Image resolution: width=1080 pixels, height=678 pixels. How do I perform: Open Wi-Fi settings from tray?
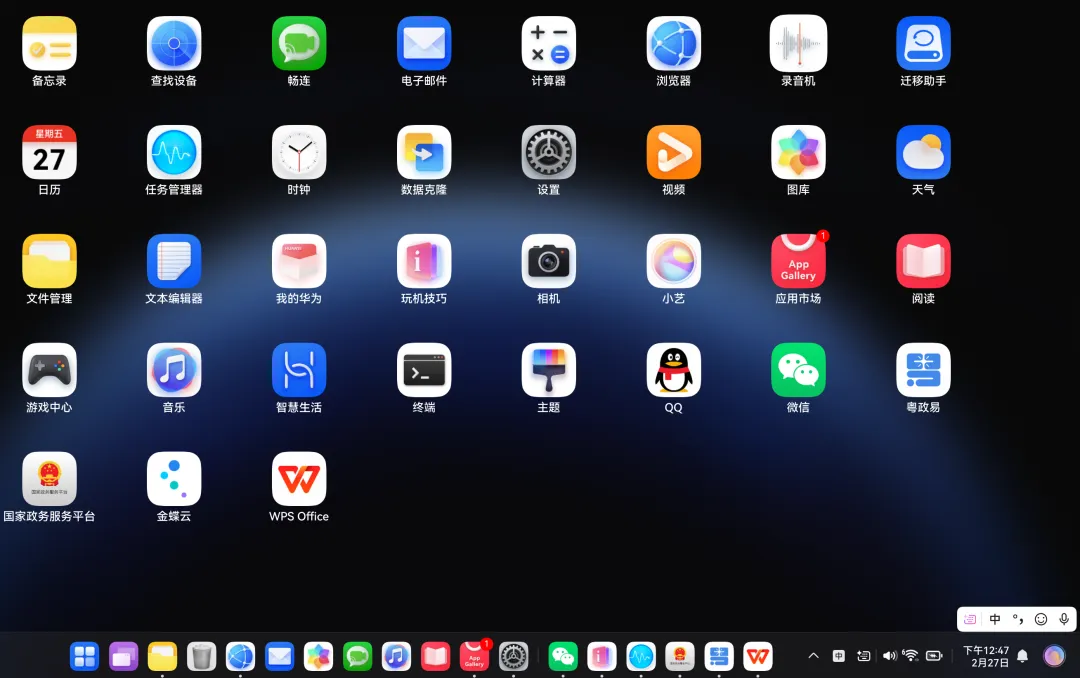[x=911, y=656]
